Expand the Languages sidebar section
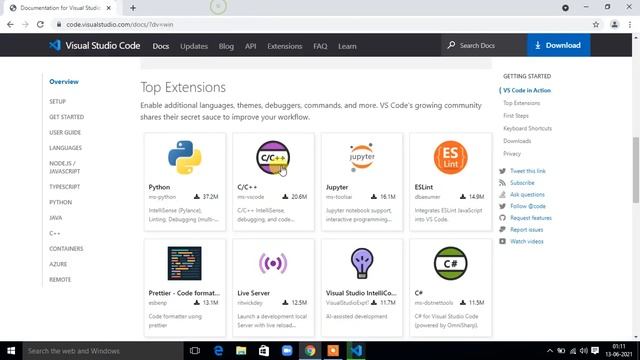 [65, 148]
